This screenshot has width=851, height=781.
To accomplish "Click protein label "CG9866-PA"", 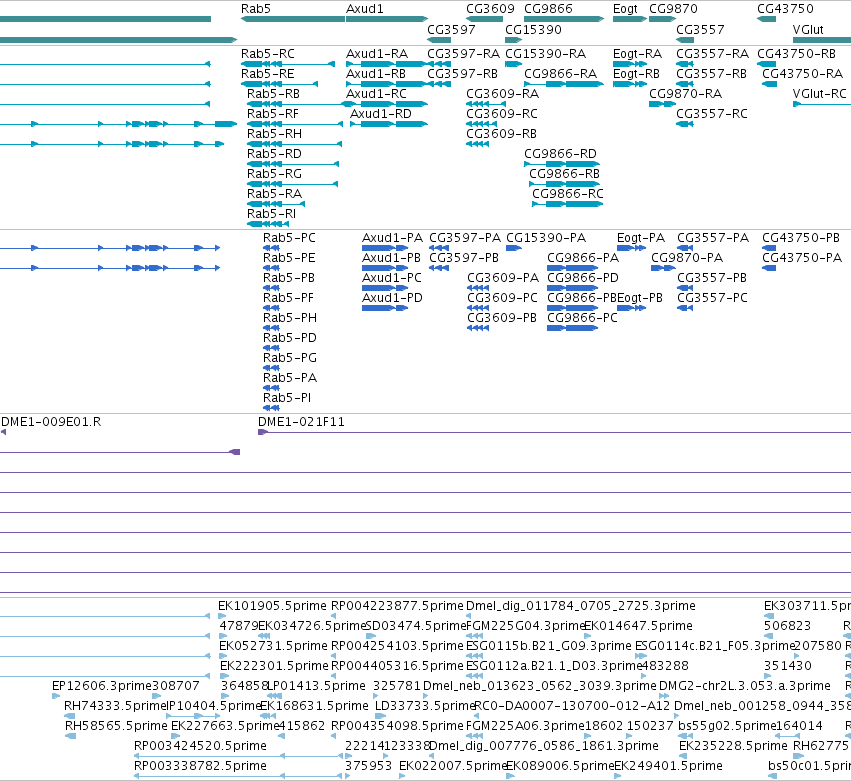I will click(x=583, y=258).
